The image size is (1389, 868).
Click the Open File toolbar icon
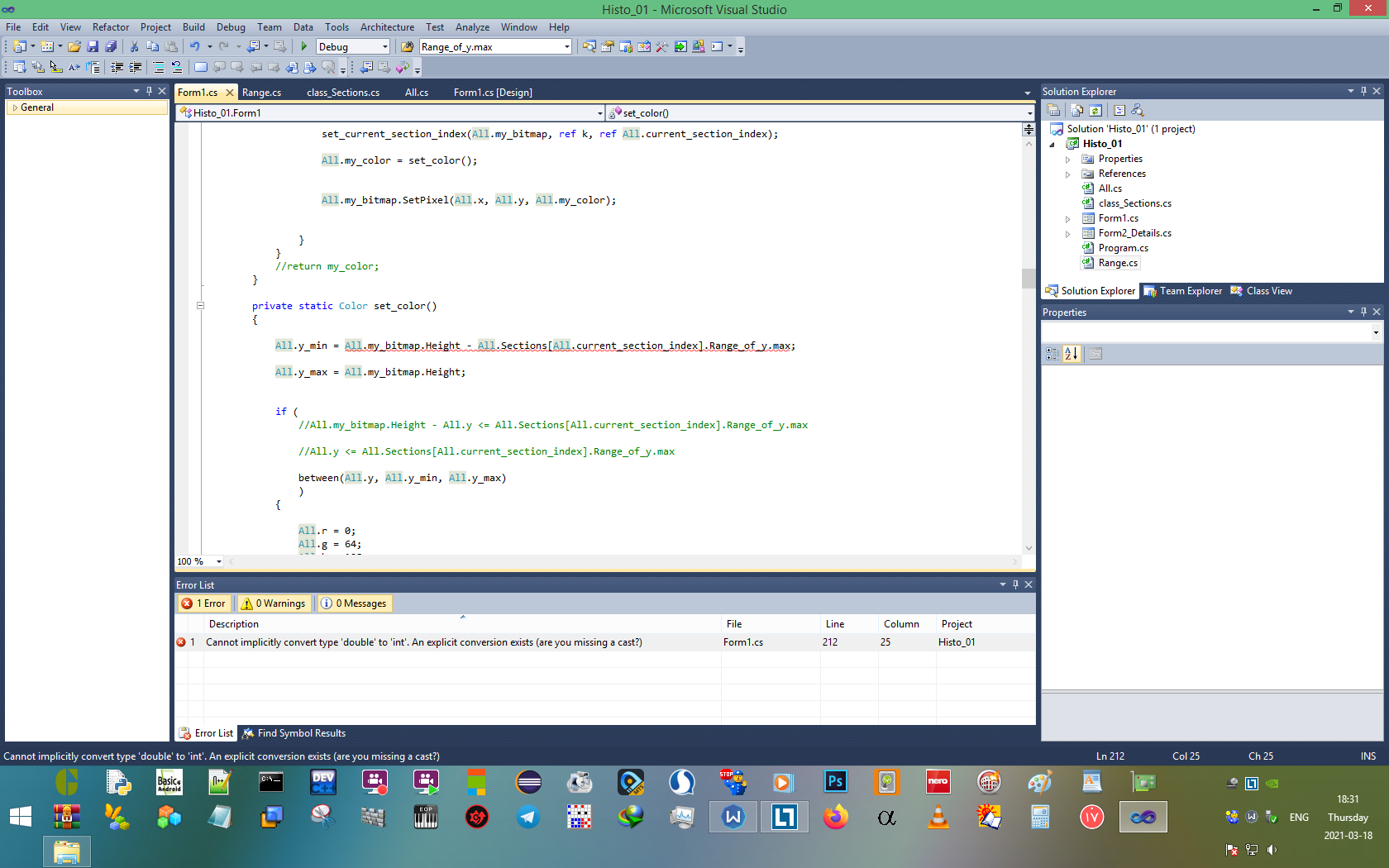coord(74,46)
